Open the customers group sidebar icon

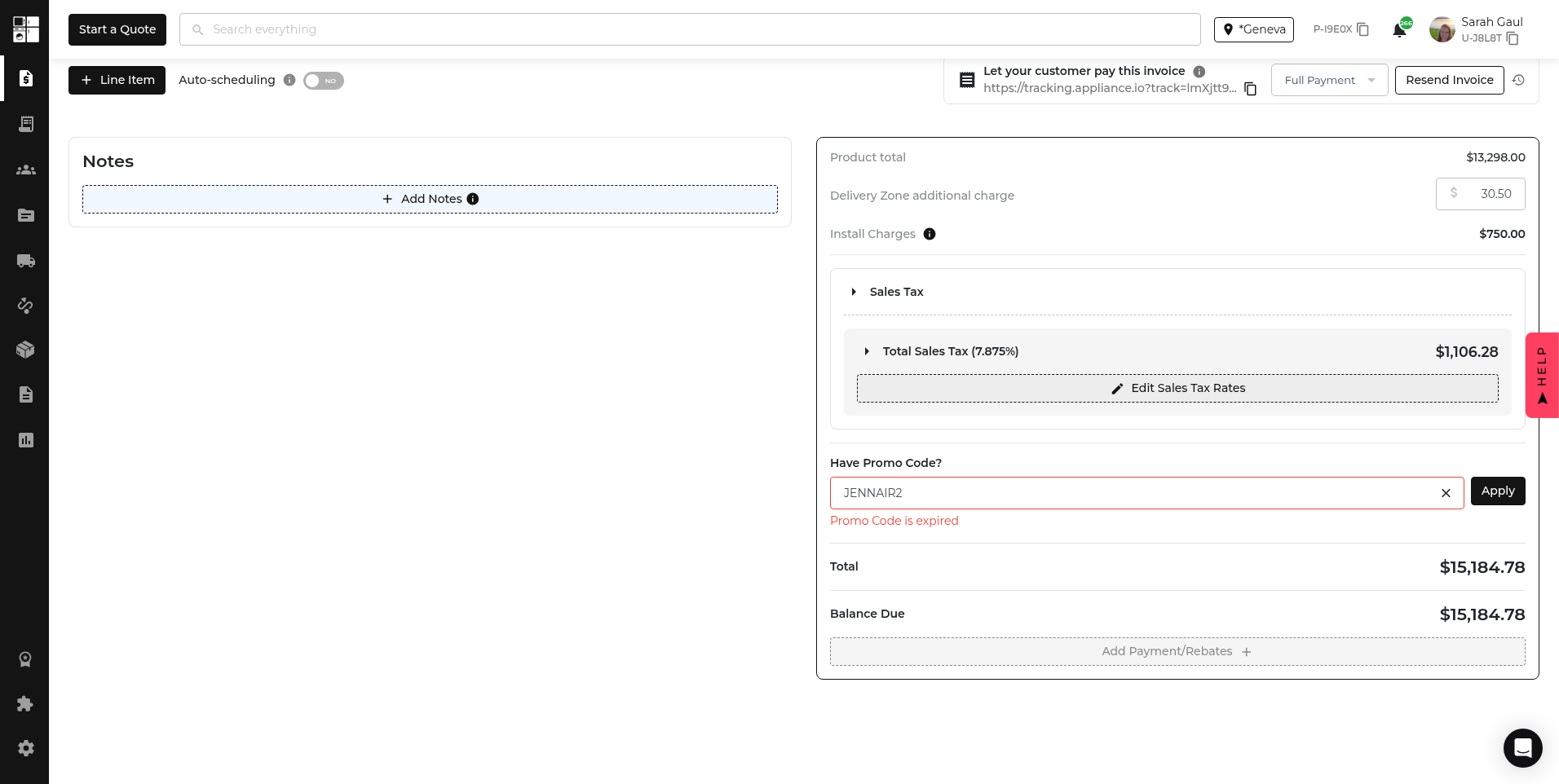[26, 170]
